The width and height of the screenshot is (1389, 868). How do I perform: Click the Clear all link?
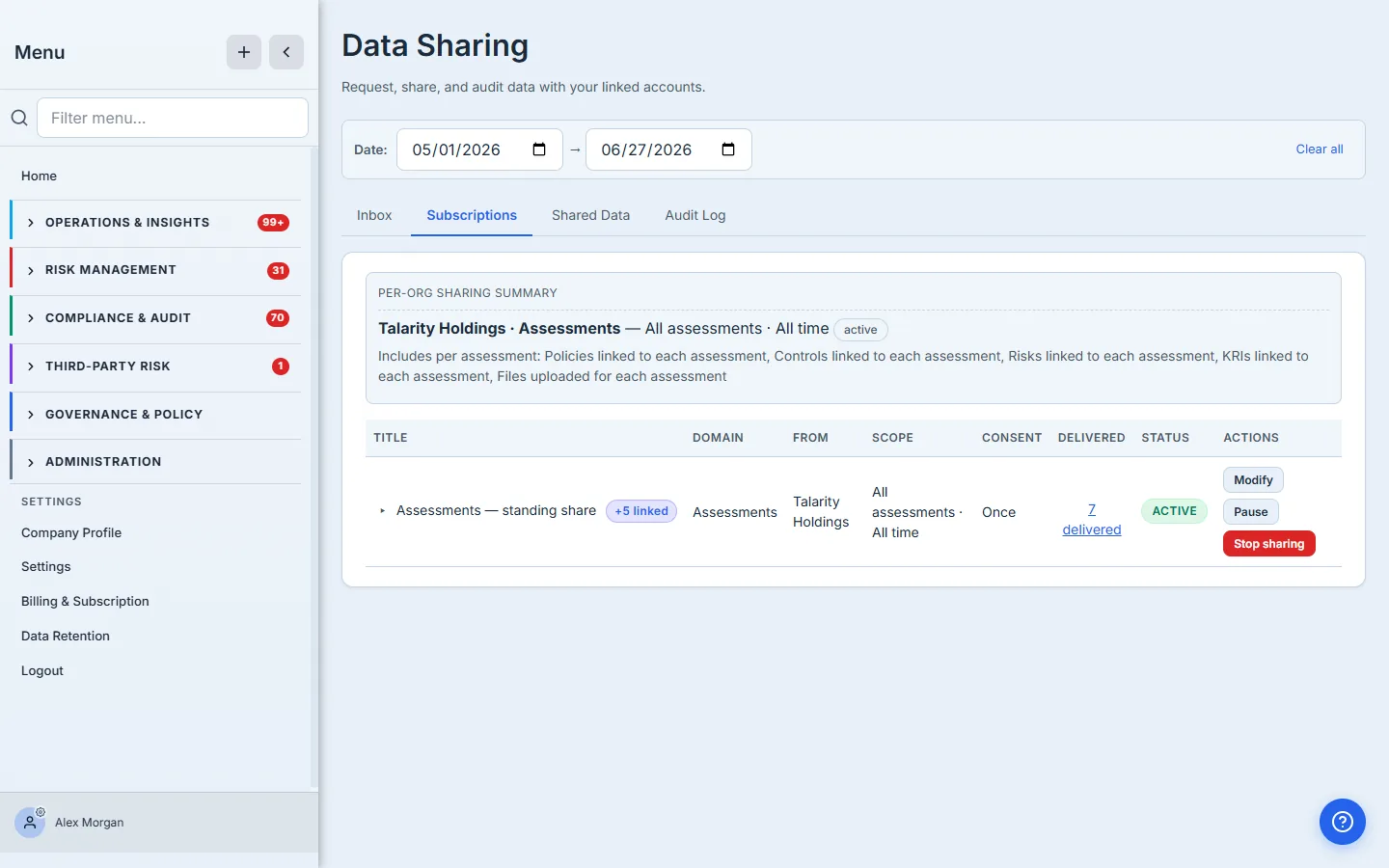[x=1320, y=149]
